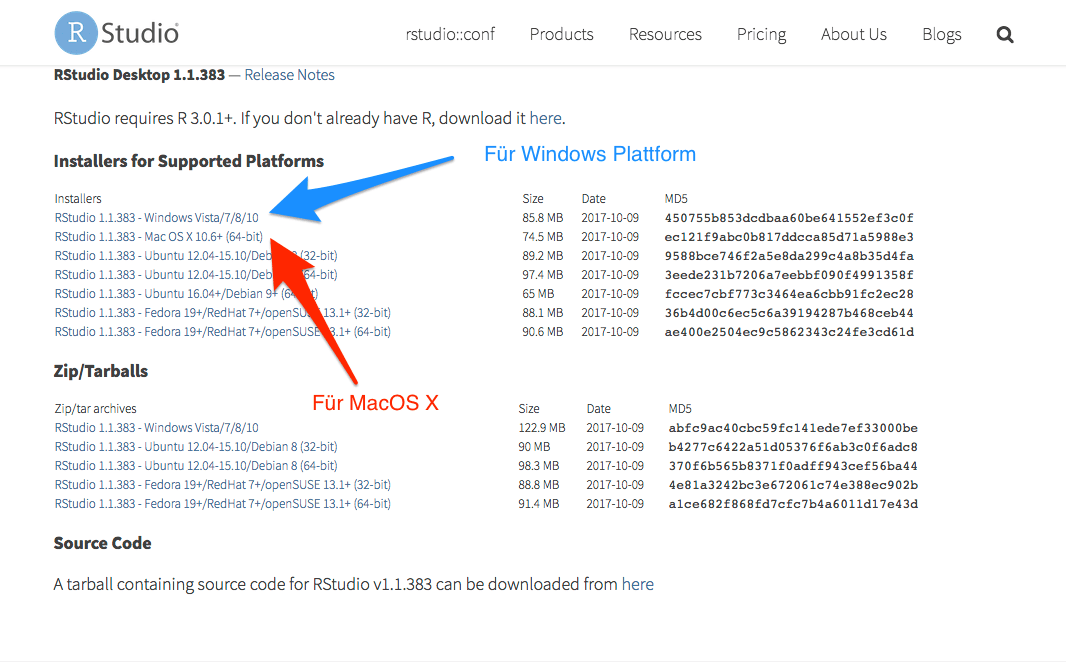Open the rstudio::conf menu item
Viewport: 1066px width, 662px height.
(x=450, y=34)
